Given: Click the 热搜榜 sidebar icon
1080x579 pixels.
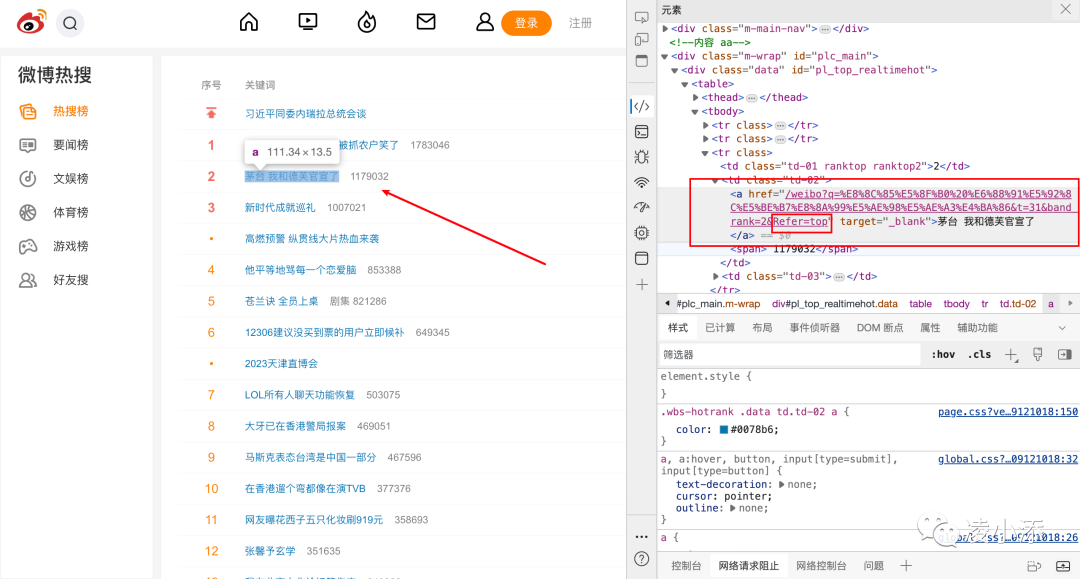Looking at the screenshot, I should (x=28, y=112).
